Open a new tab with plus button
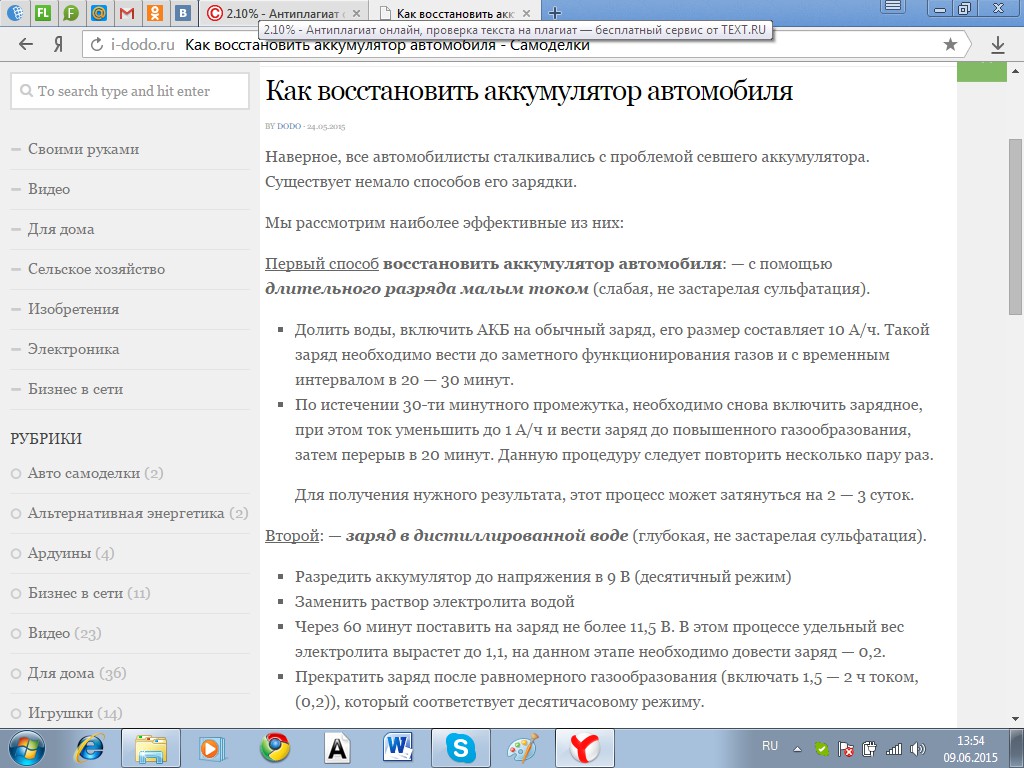The width and height of the screenshot is (1024, 768). click(x=554, y=12)
